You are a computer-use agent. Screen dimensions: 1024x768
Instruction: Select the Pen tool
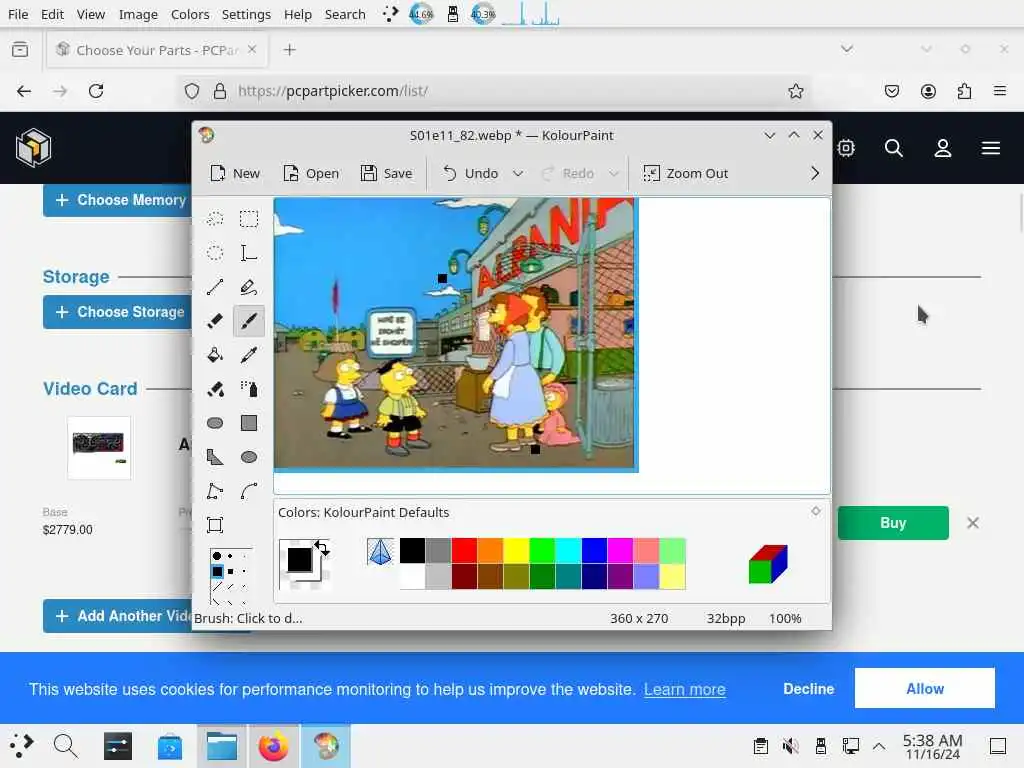pos(249,287)
